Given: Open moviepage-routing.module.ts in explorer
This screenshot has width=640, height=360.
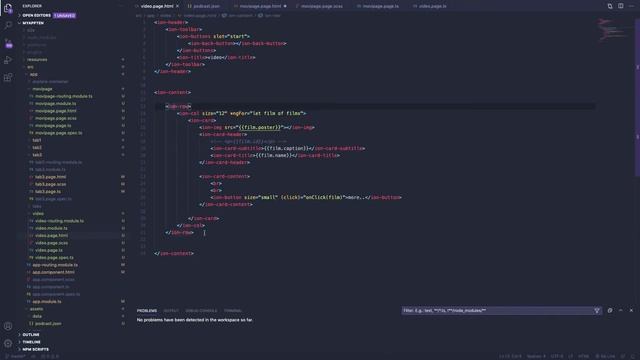Looking at the screenshot, I should tap(64, 96).
